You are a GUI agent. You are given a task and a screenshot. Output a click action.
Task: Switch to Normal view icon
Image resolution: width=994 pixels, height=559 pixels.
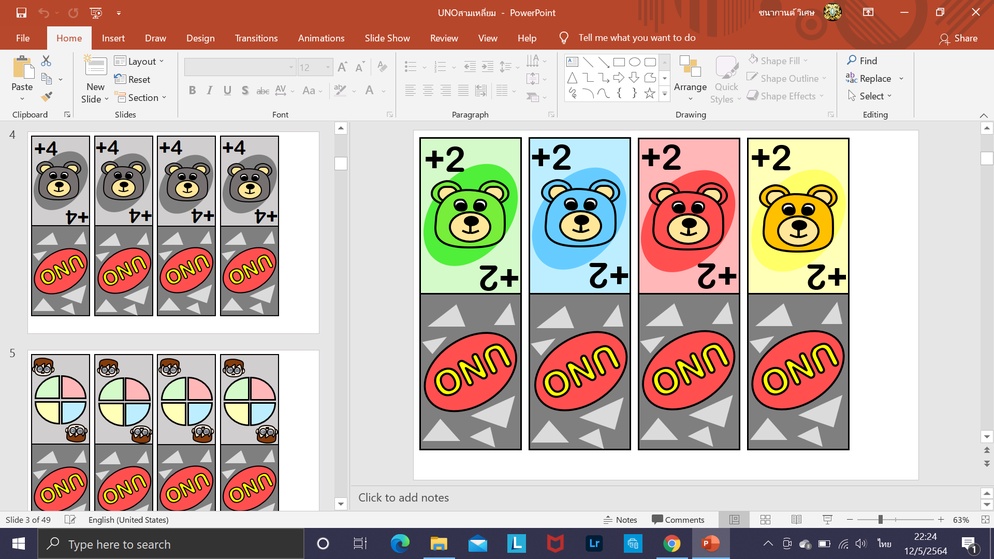point(734,520)
